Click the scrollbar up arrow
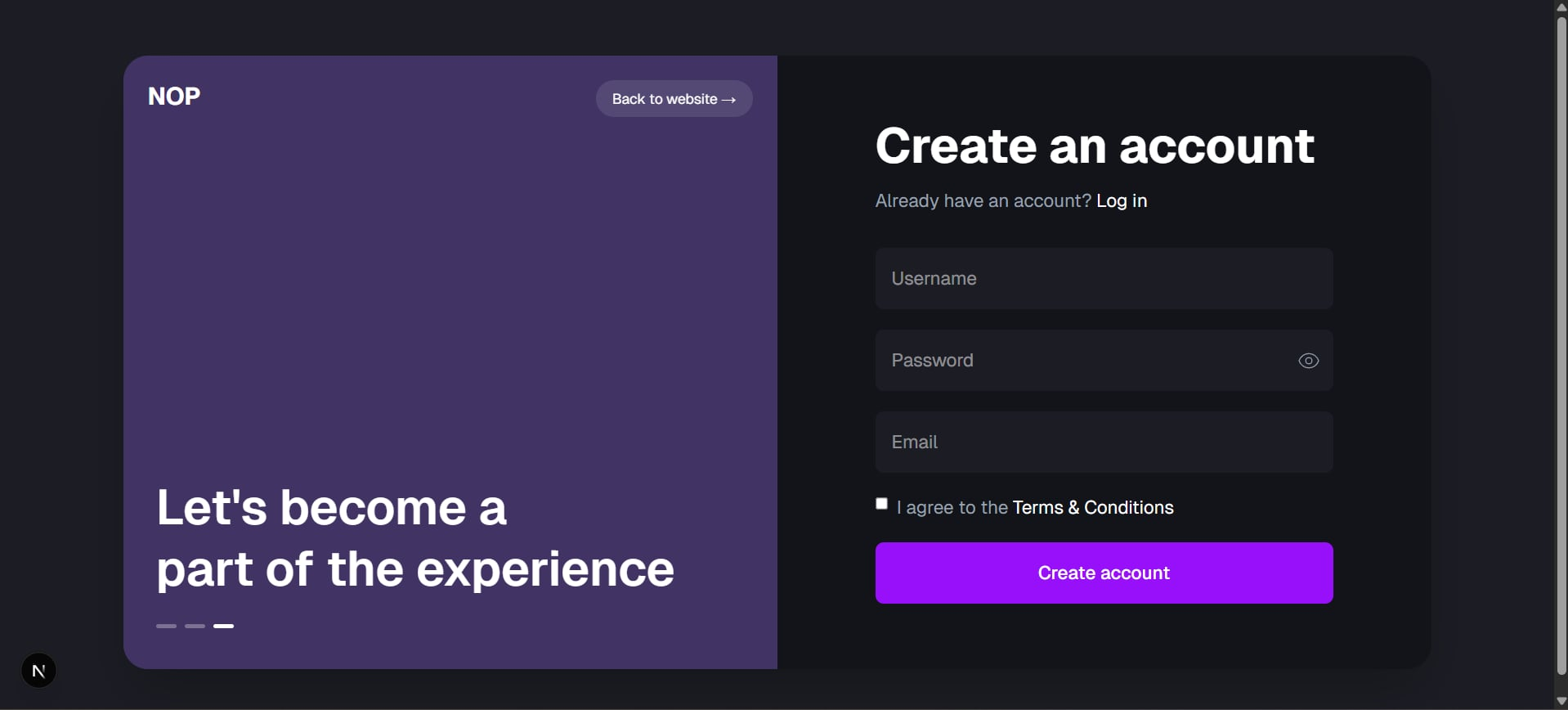The width and height of the screenshot is (1568, 710). click(x=1561, y=7)
